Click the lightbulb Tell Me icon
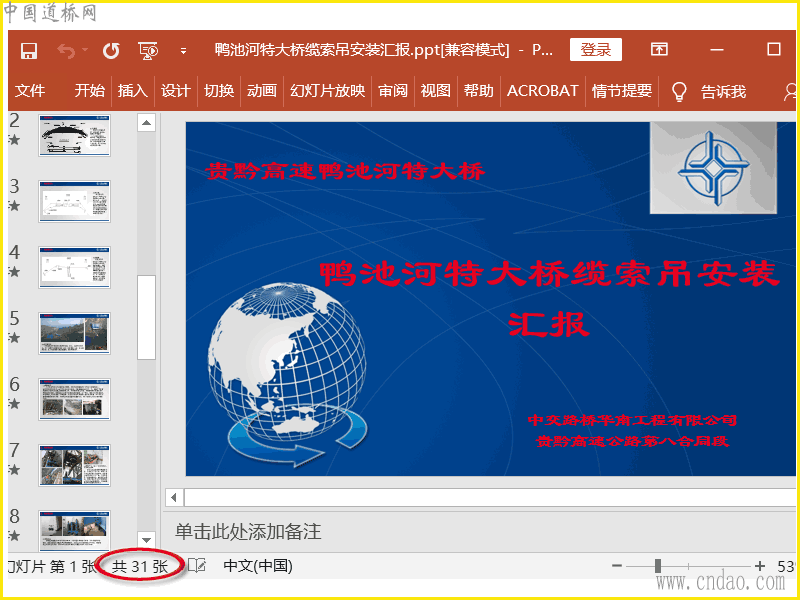Screen dimensions: 800x600 pyautogui.click(x=679, y=92)
